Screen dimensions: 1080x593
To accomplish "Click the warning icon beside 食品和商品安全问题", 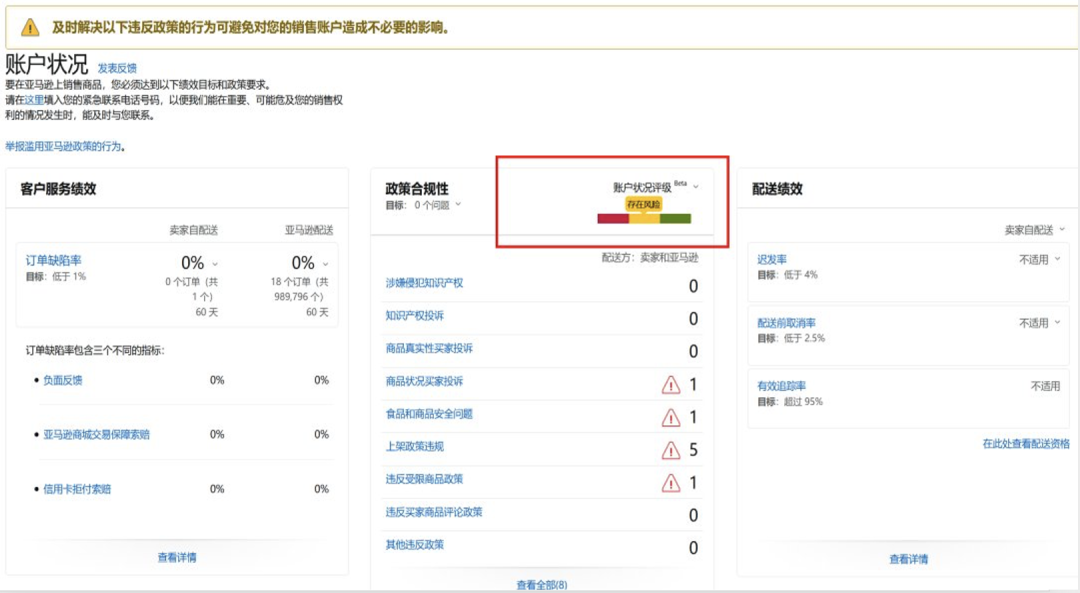I will coord(672,415).
